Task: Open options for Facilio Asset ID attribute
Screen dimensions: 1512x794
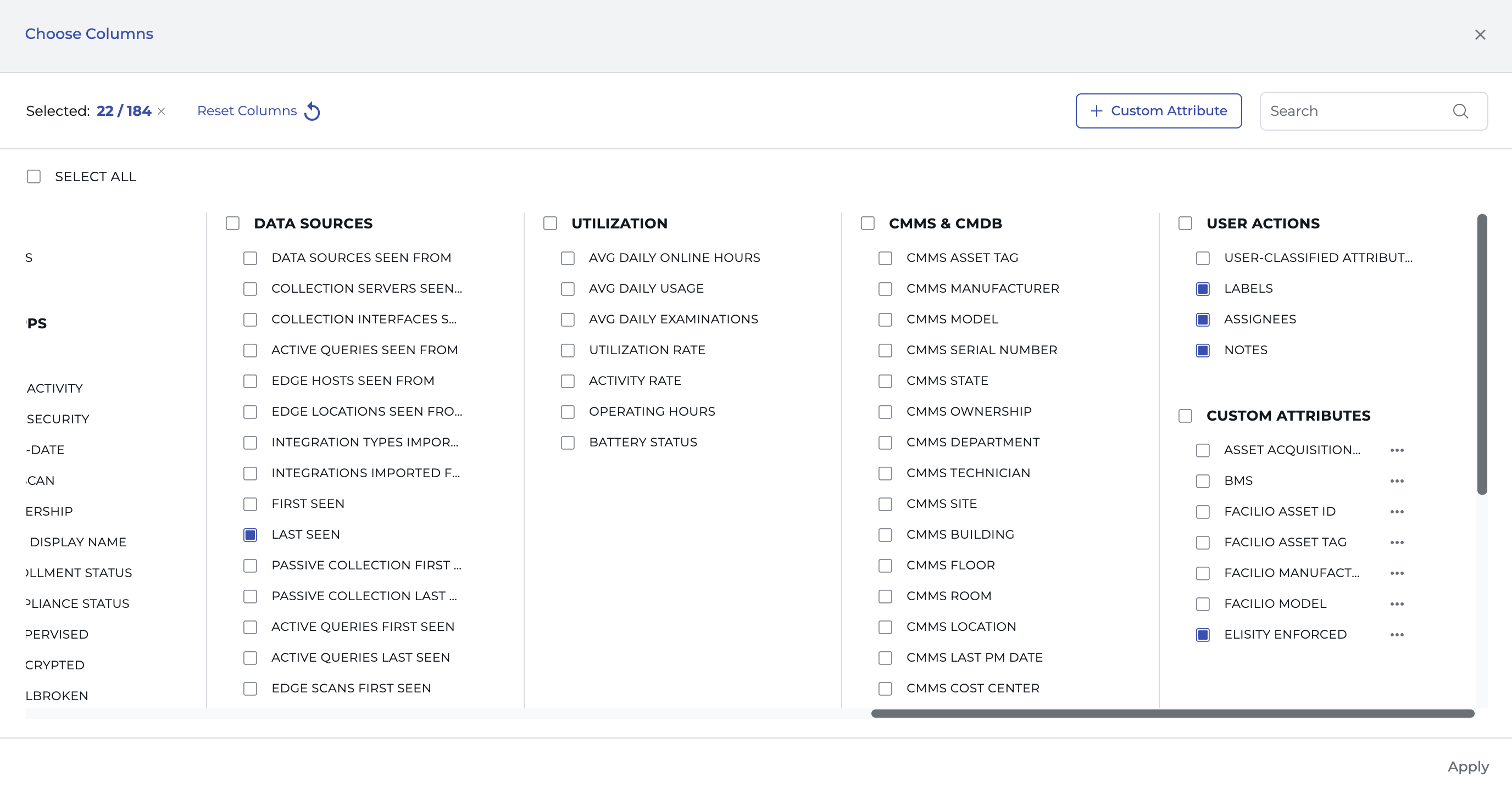Action: [1397, 512]
